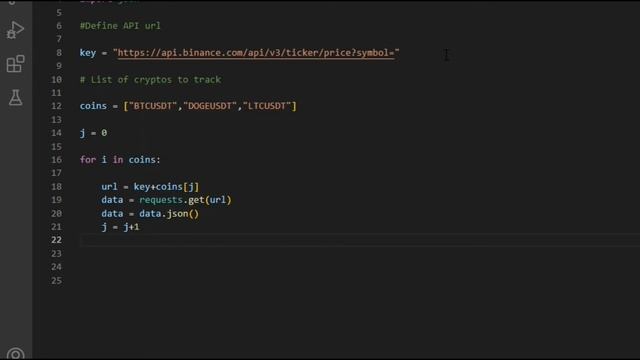This screenshot has width=640, height=360.
Task: Open the Accounts icon in the activity bar
Action: [16, 353]
